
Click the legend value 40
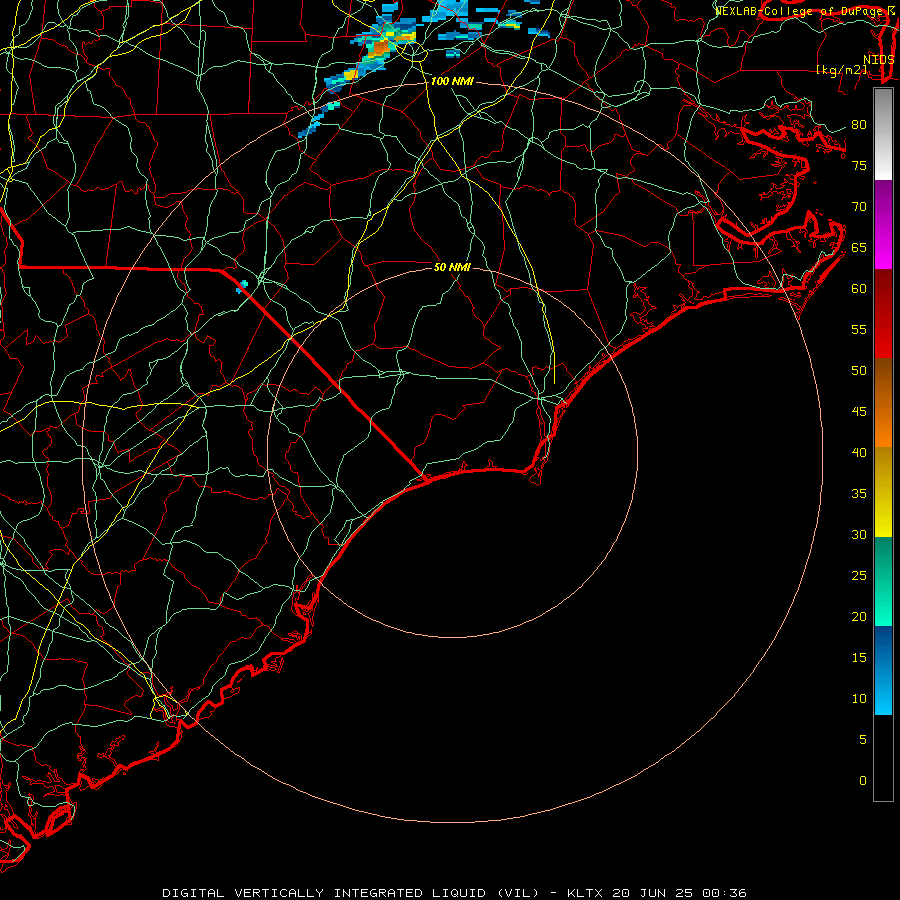pos(859,452)
